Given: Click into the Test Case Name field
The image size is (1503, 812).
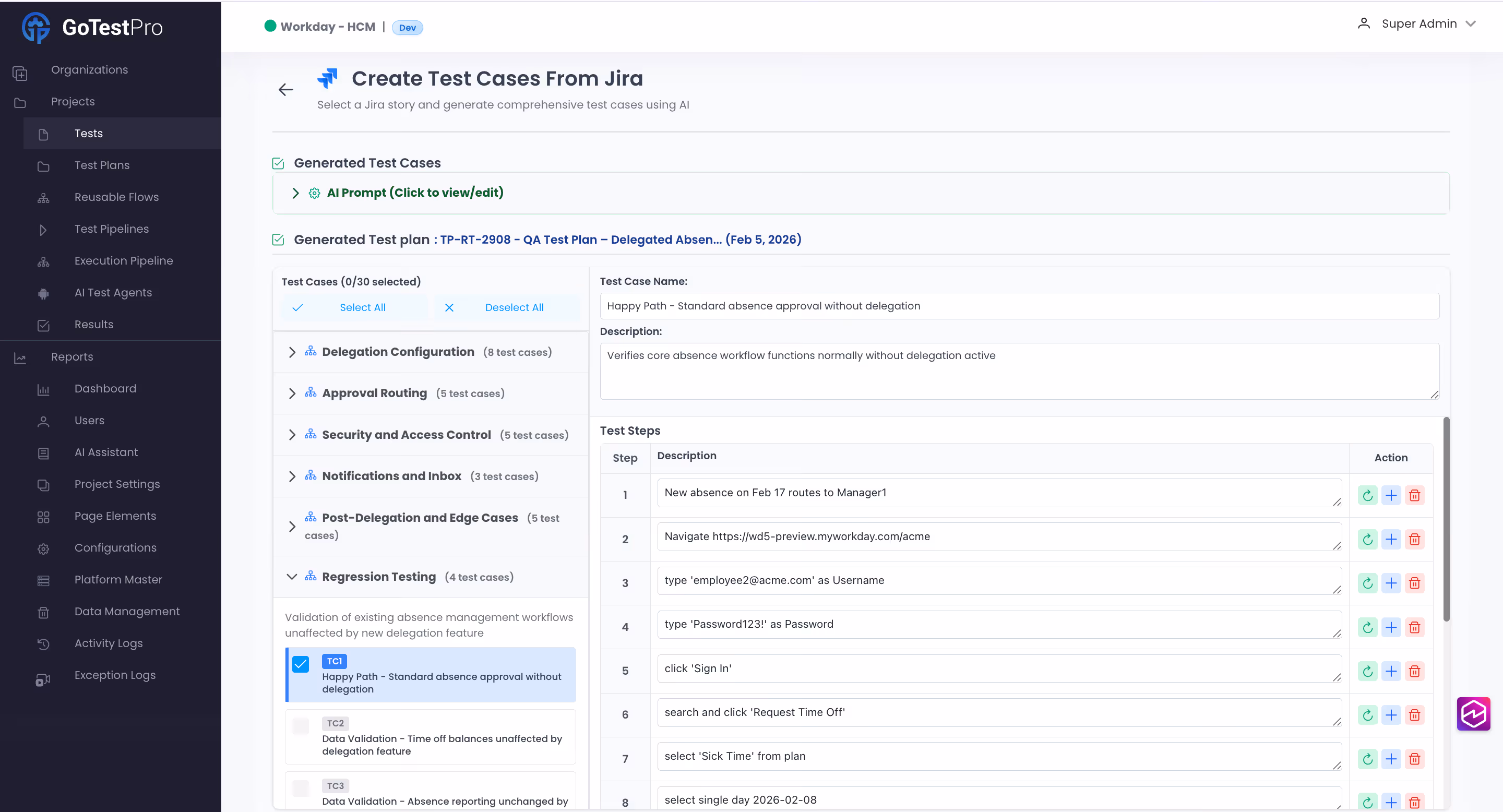Looking at the screenshot, I should [1019, 306].
